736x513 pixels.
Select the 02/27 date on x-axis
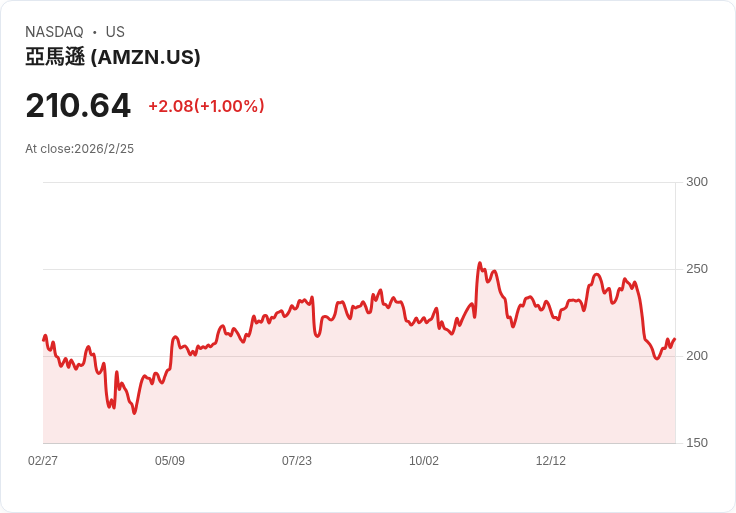pos(43,461)
